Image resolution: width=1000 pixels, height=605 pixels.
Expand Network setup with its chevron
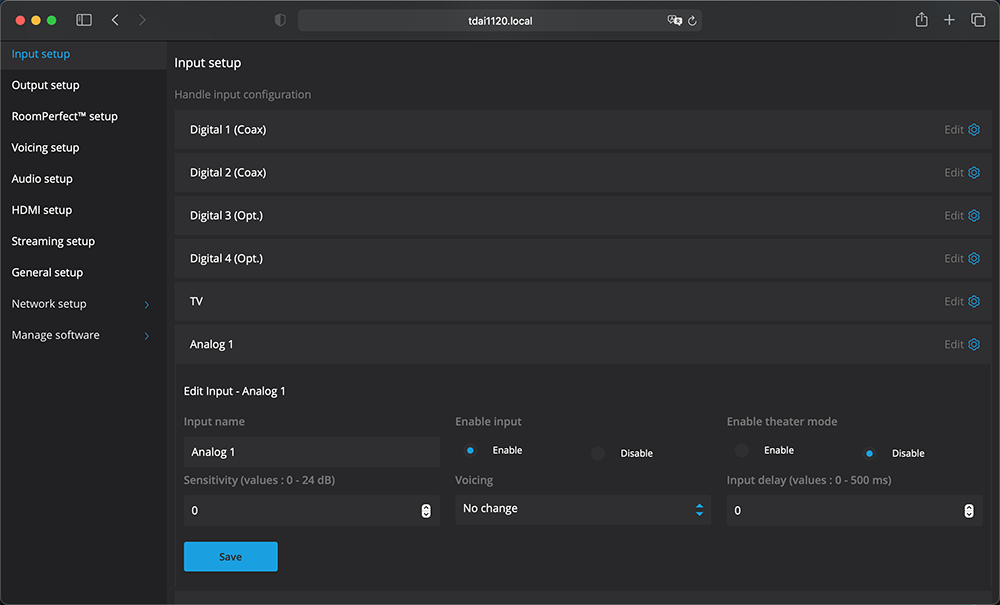(147, 305)
